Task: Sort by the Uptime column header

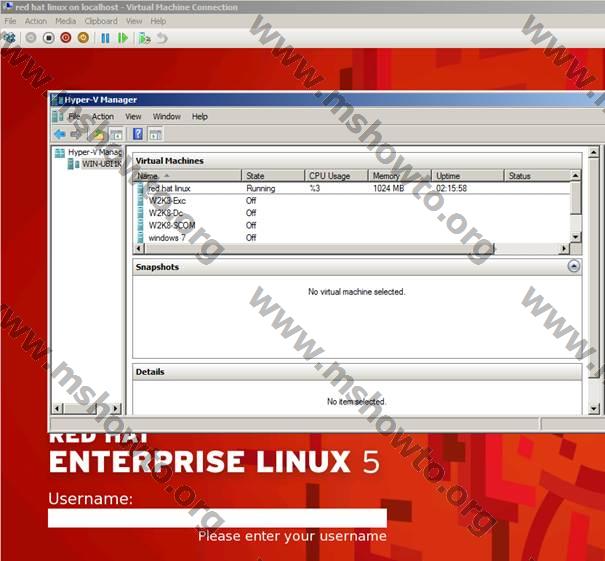Action: point(468,176)
